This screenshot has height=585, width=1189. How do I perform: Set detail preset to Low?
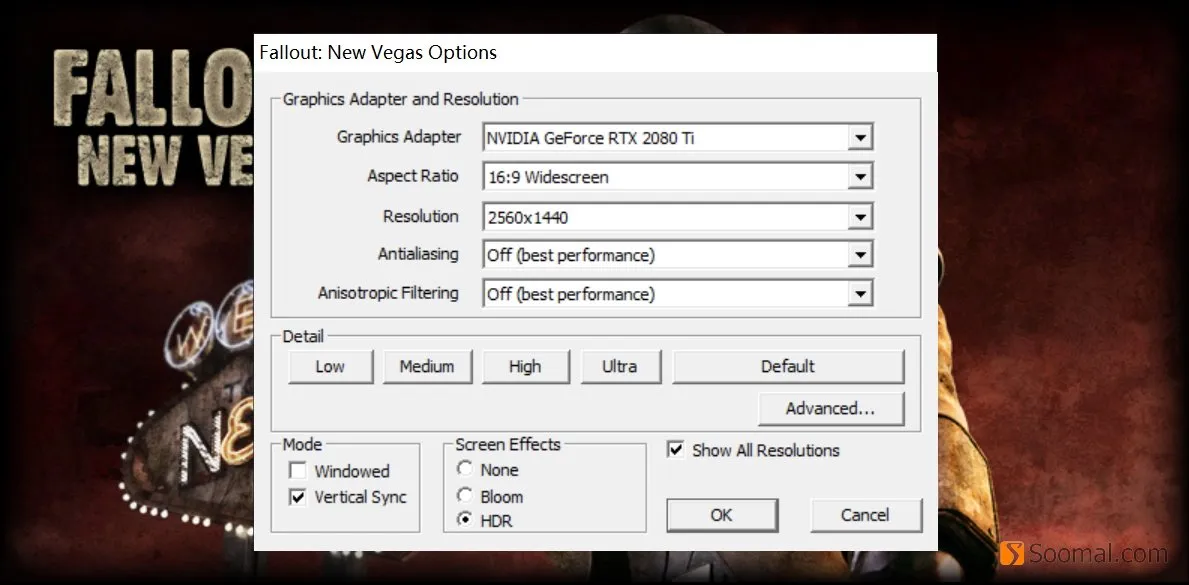pyautogui.click(x=331, y=366)
